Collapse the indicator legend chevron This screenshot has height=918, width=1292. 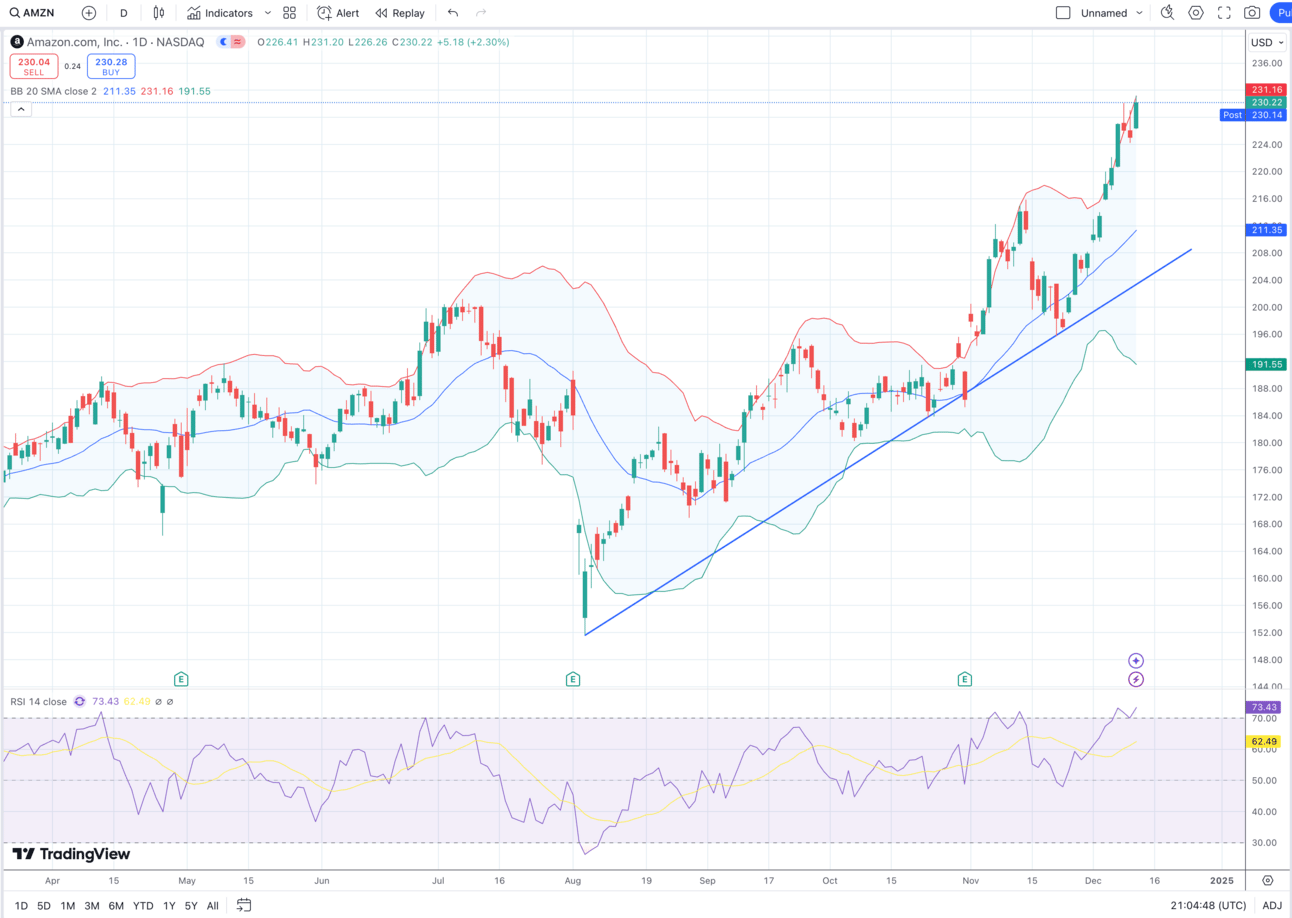(x=21, y=109)
